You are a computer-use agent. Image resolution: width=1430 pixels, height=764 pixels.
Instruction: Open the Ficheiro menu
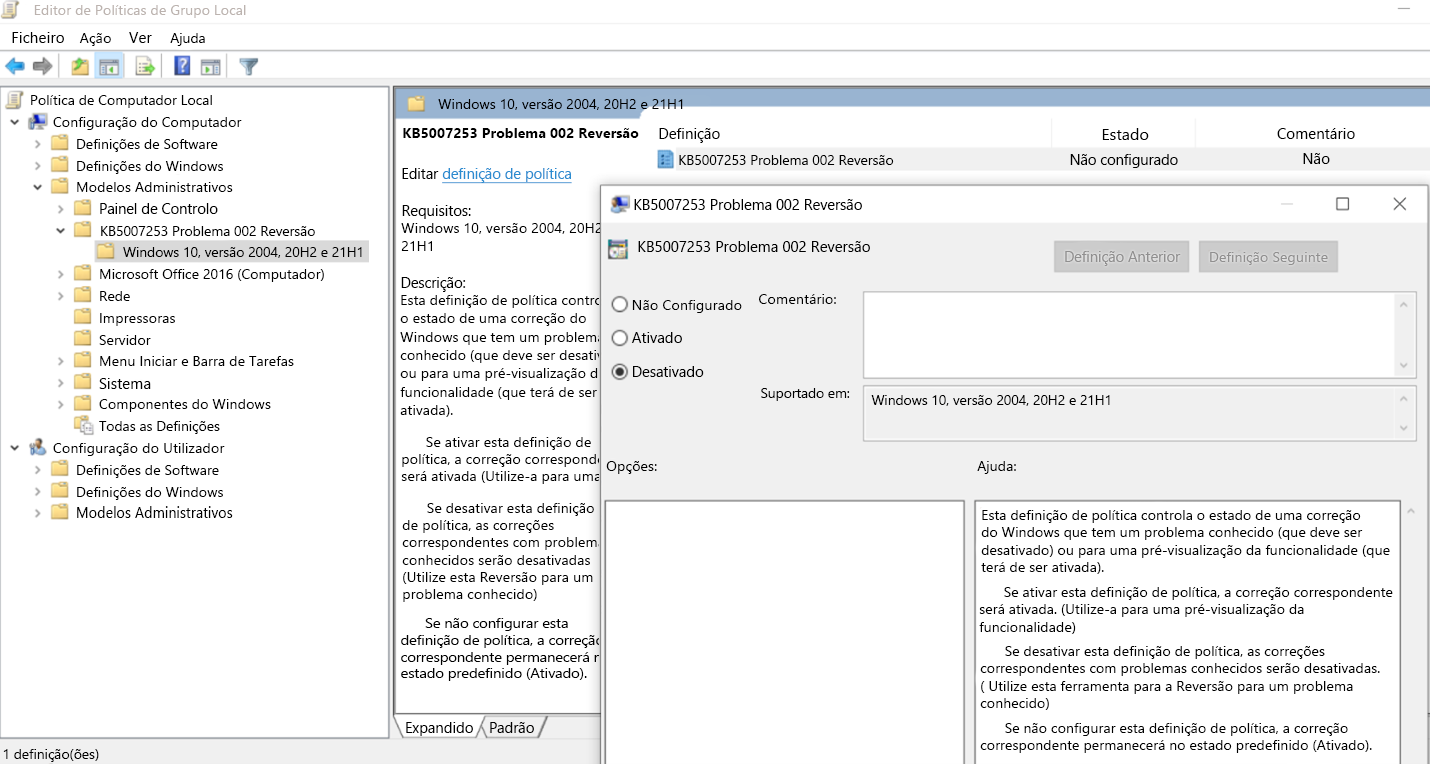38,38
